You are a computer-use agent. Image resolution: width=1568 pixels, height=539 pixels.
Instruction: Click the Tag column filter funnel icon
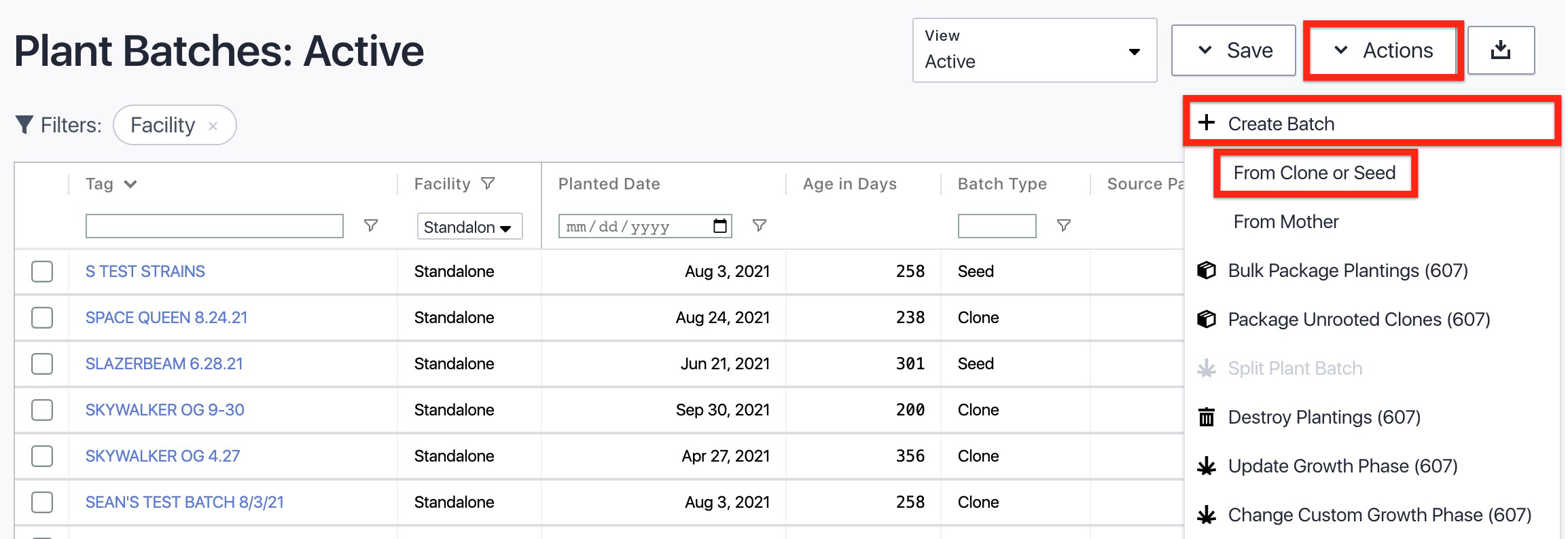tap(371, 225)
